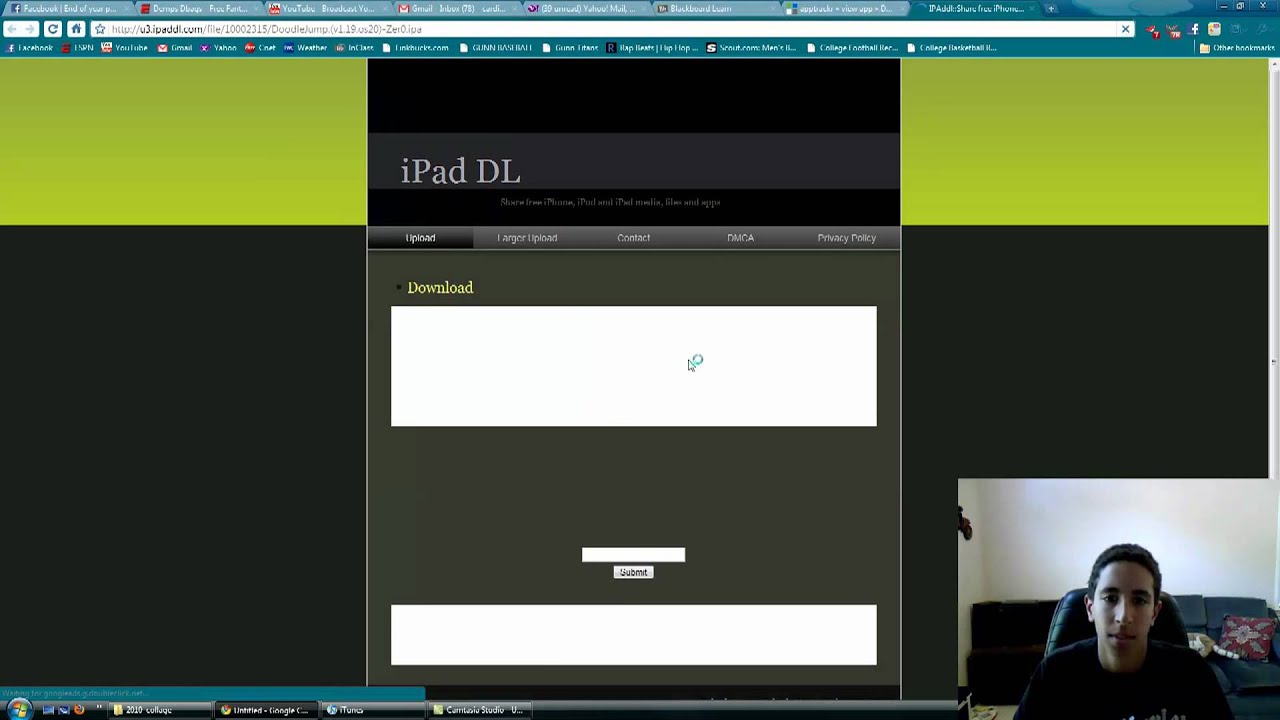Open the Gunn Titans bookmark

(570, 48)
